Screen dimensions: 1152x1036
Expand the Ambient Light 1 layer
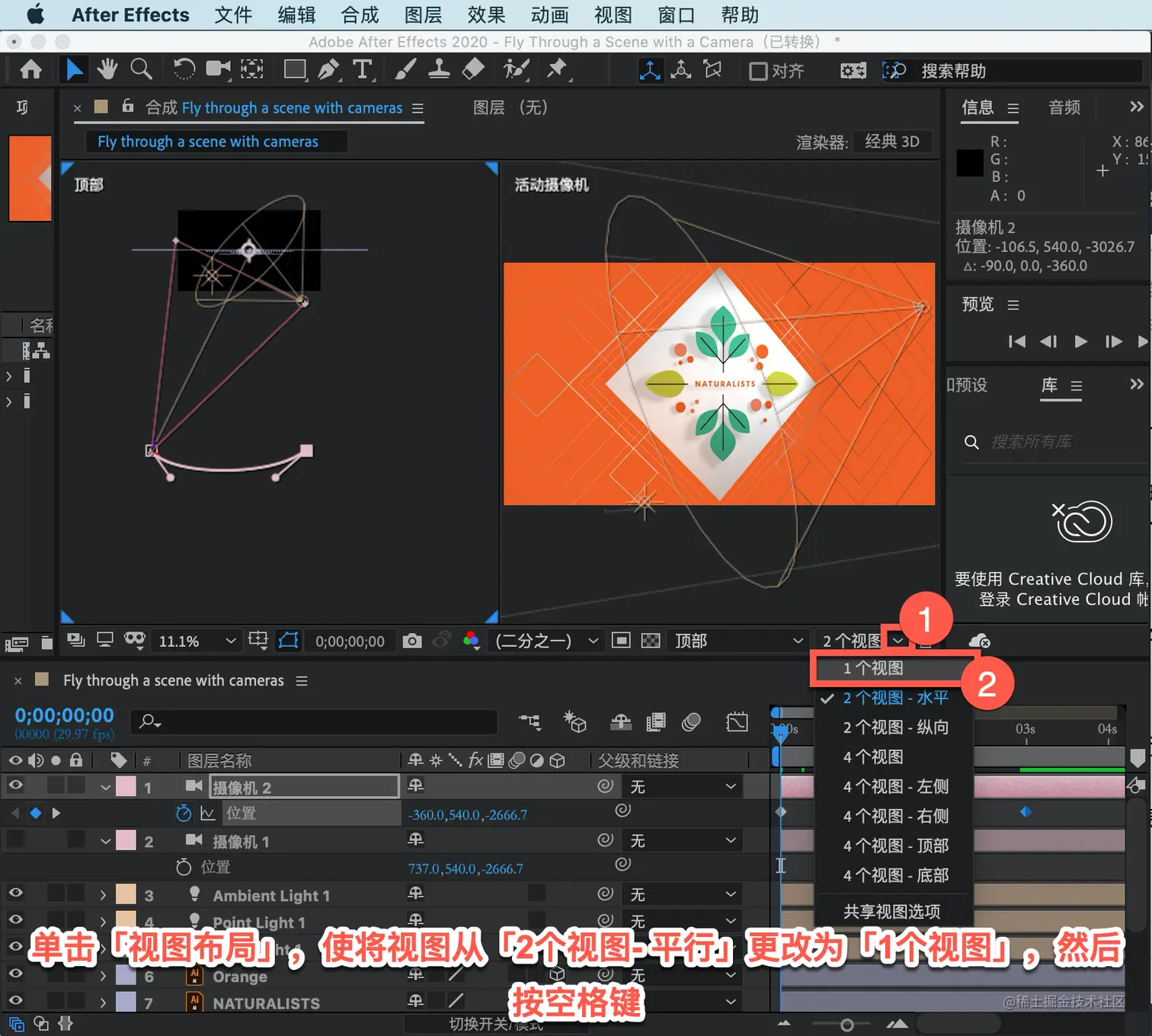[x=103, y=895]
